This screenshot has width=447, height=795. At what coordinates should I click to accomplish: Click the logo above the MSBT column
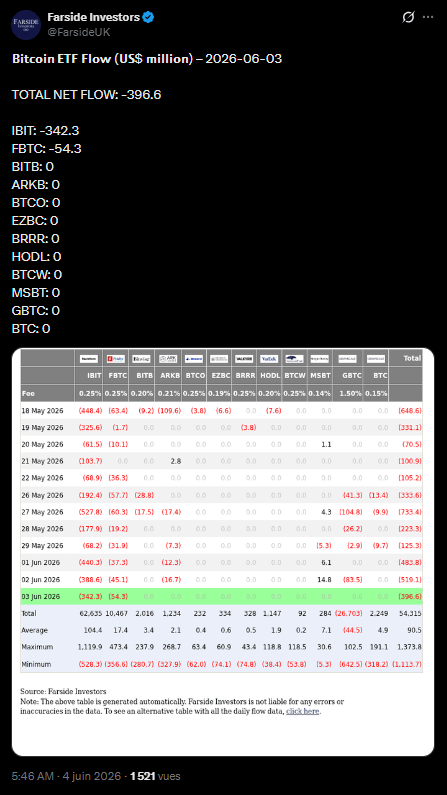click(320, 358)
